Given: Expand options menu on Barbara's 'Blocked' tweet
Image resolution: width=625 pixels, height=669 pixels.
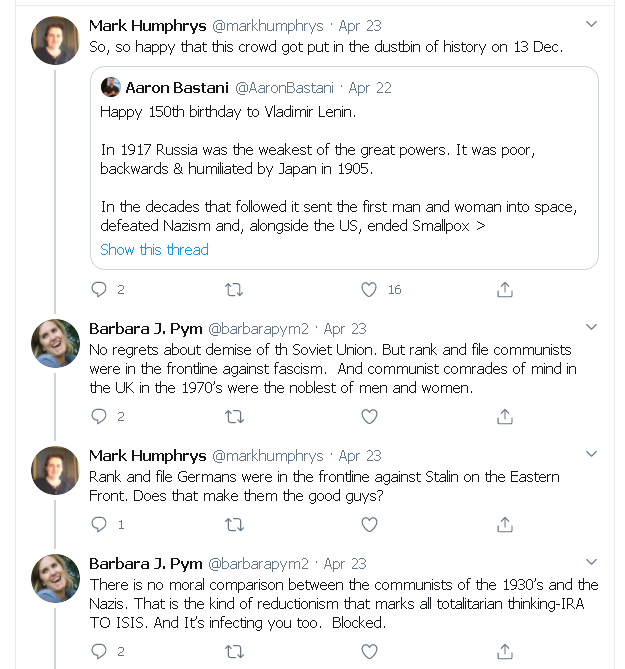Looking at the screenshot, I should pos(591,563).
